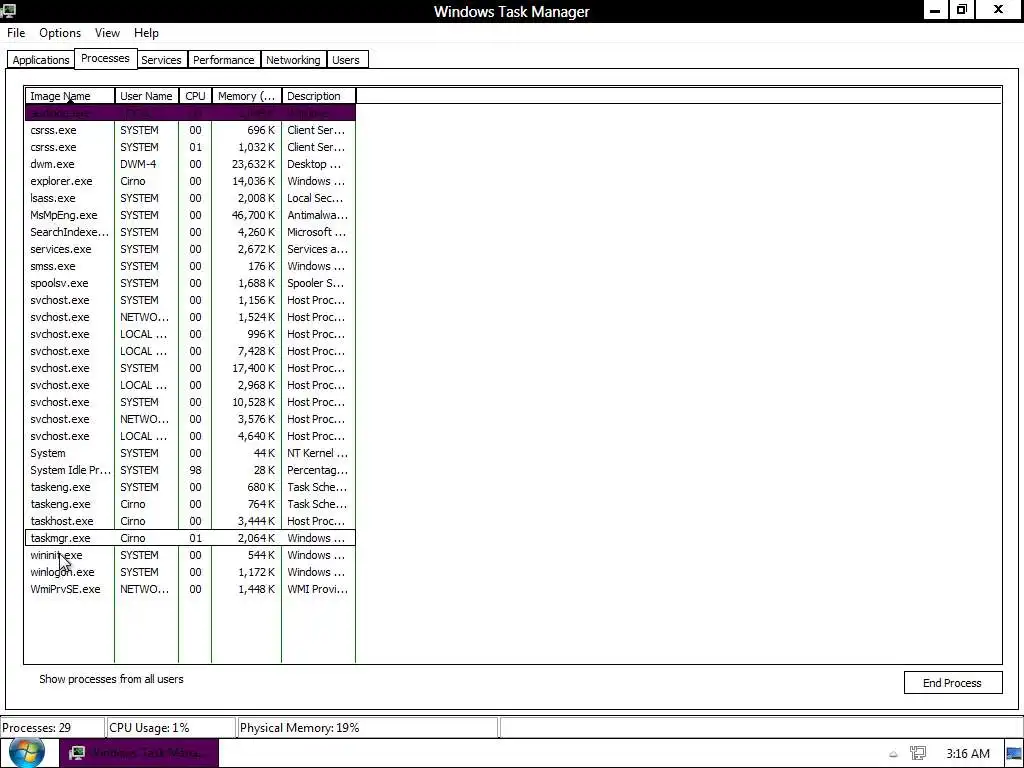Click CPU Usage: 1% status entry
This screenshot has width=1024, height=768.
click(x=170, y=728)
